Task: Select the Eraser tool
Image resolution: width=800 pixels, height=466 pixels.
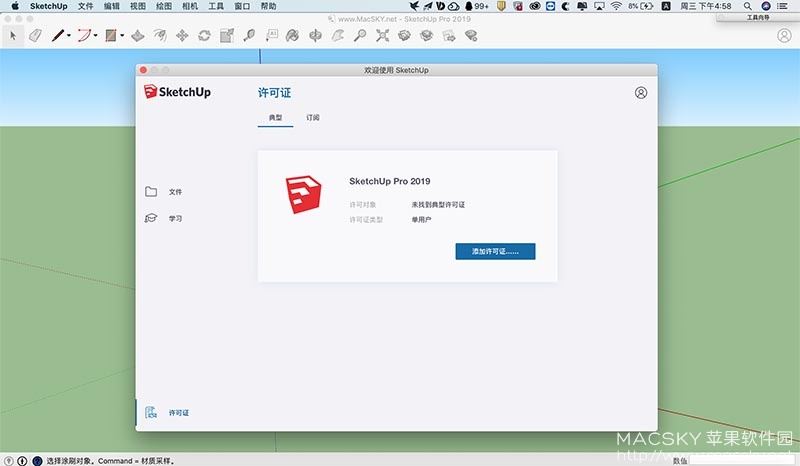Action: point(35,36)
